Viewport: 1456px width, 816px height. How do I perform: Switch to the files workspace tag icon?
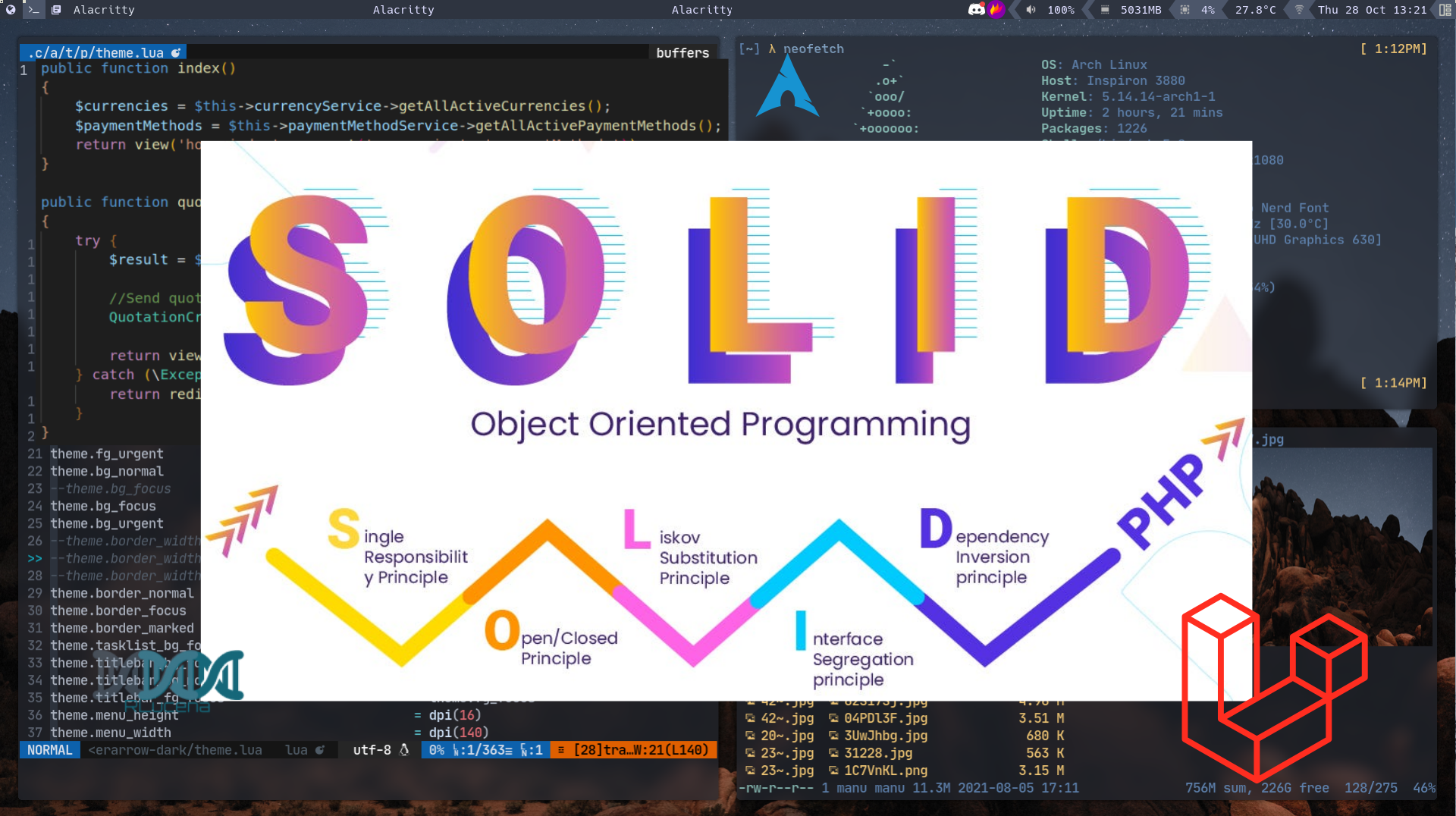tap(56, 10)
